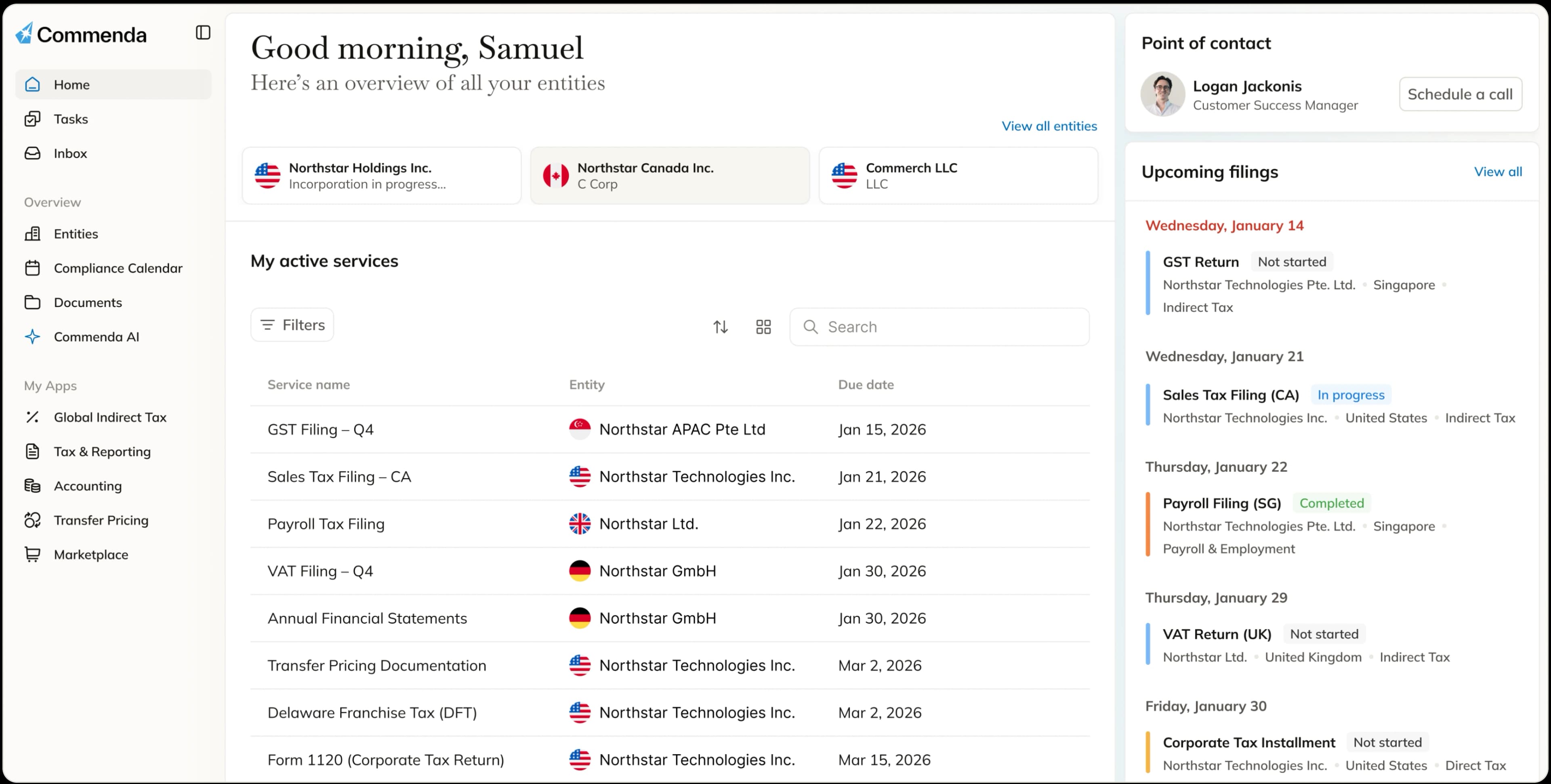Click Tax & Reporting document icon
The width and height of the screenshot is (1551, 784).
click(32, 452)
